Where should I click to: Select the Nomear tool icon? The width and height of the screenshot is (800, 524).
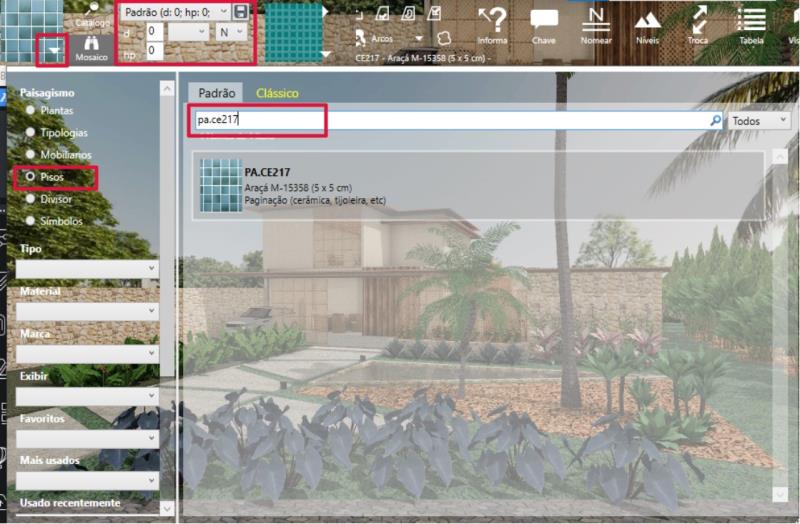(597, 20)
